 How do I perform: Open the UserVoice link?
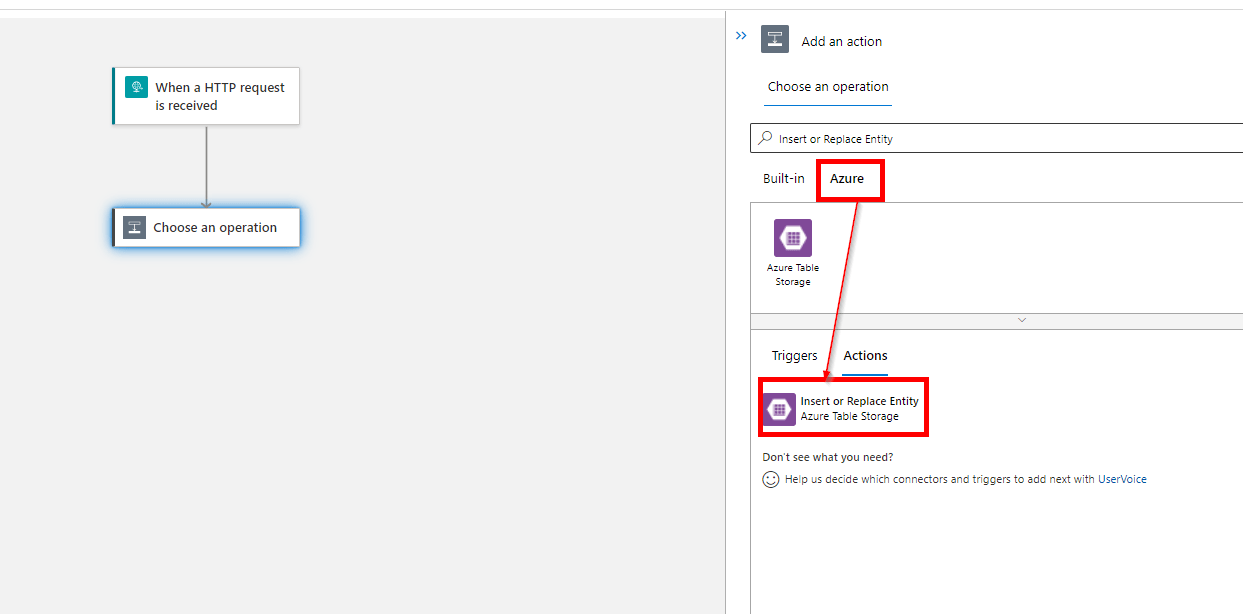pos(1122,479)
